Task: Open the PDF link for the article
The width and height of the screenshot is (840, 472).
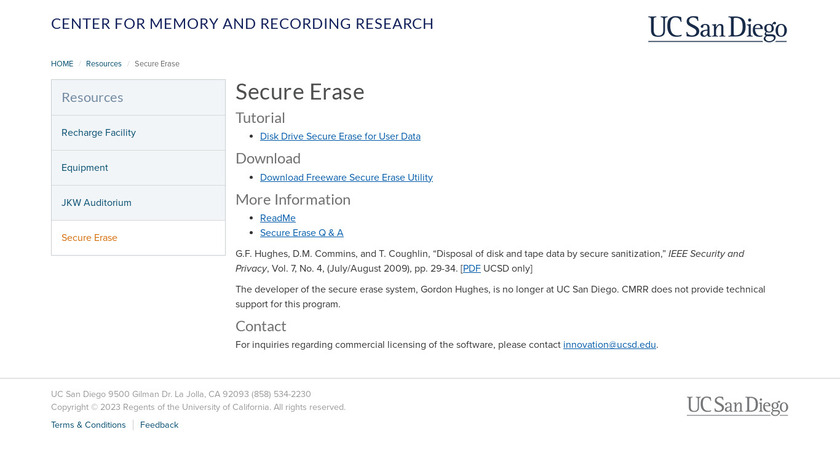Action: pyautogui.click(x=471, y=268)
